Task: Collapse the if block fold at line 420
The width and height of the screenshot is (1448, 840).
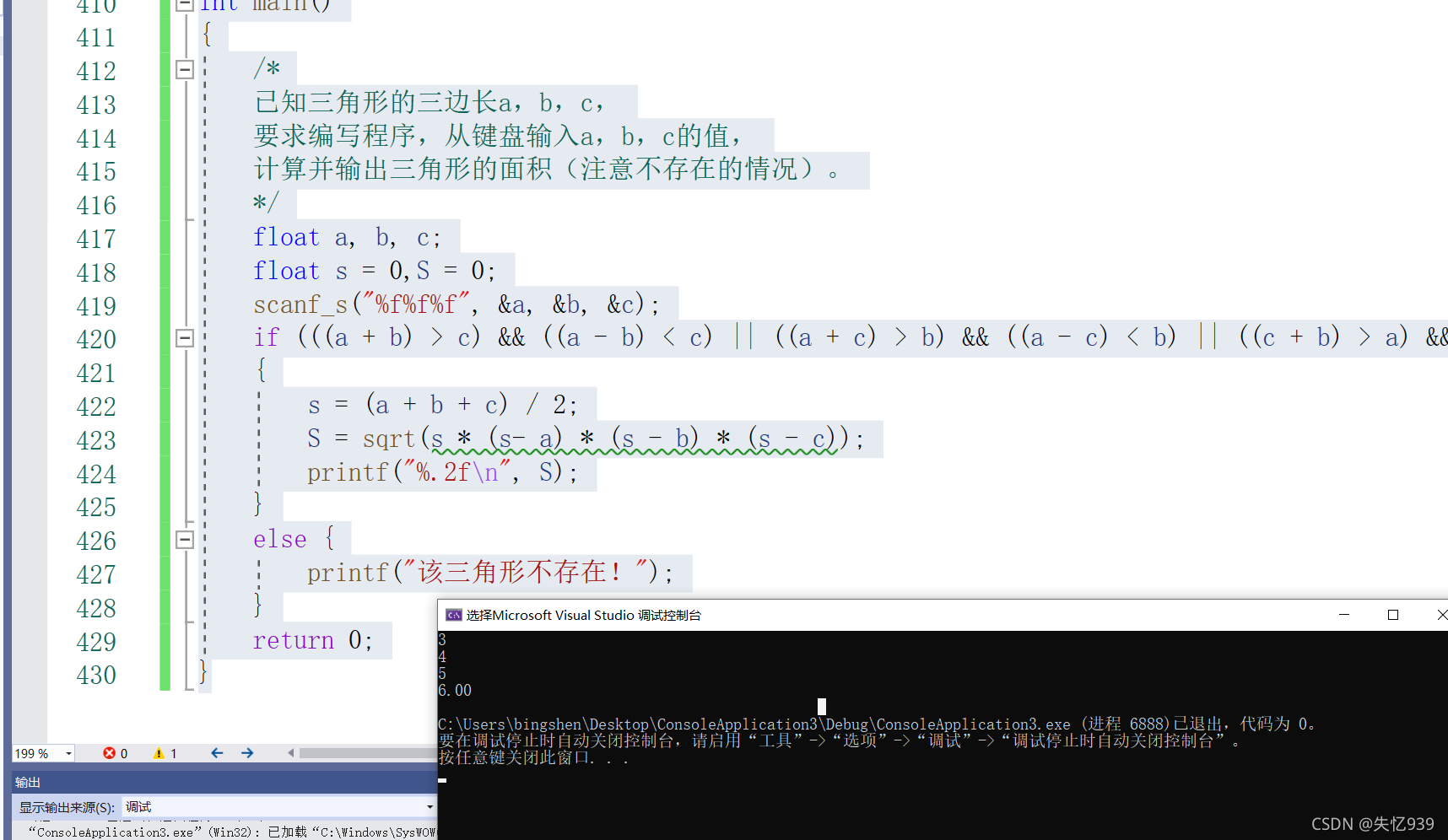Action: (185, 338)
